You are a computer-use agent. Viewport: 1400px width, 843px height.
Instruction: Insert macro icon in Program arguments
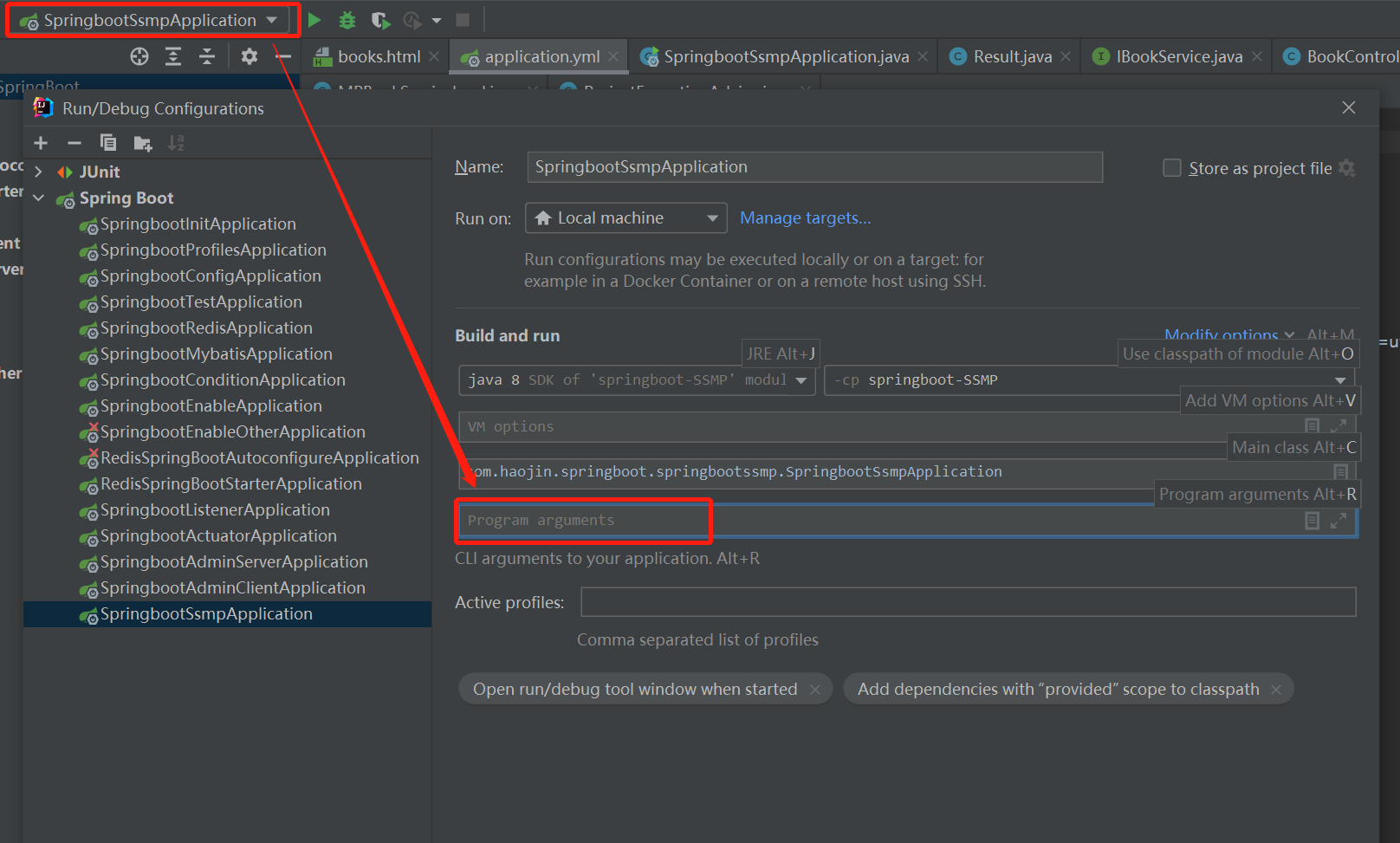pyautogui.click(x=1312, y=521)
